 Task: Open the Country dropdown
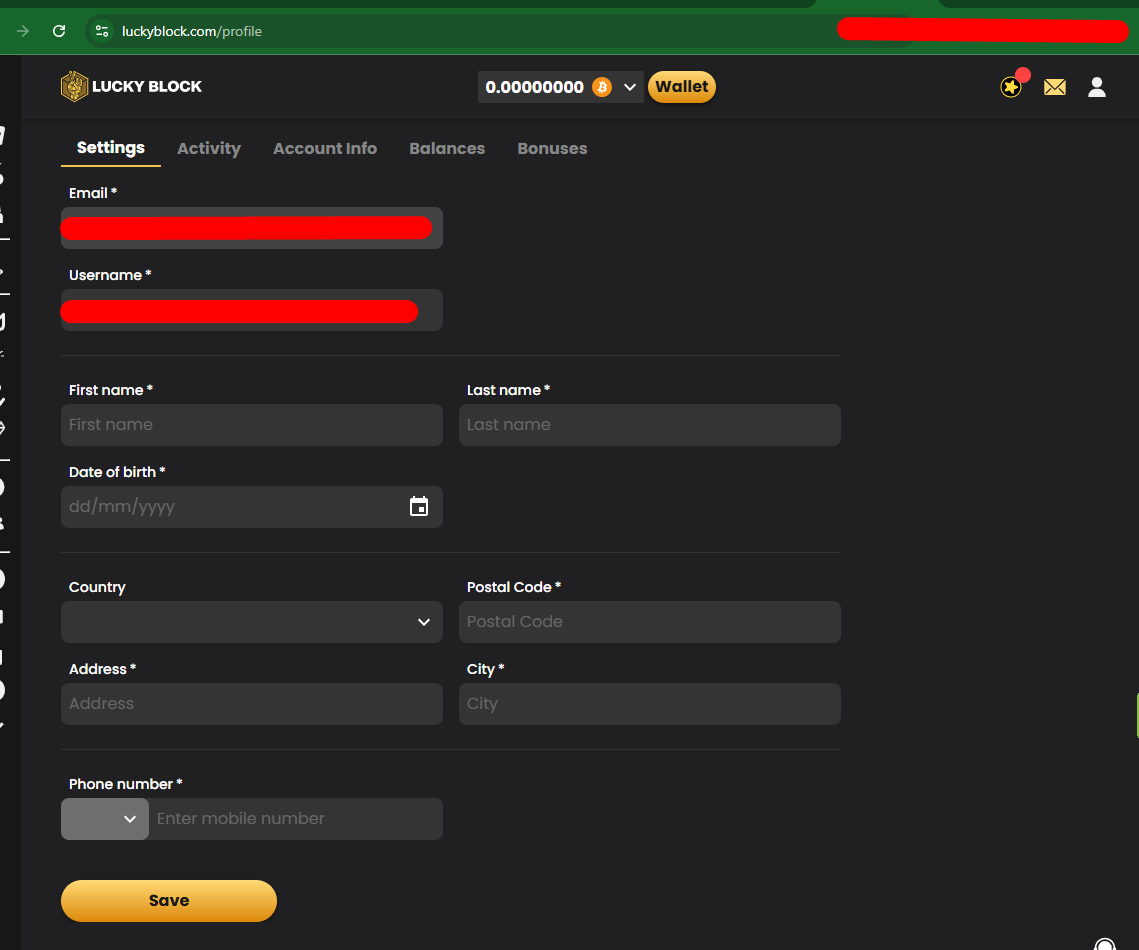(251, 622)
